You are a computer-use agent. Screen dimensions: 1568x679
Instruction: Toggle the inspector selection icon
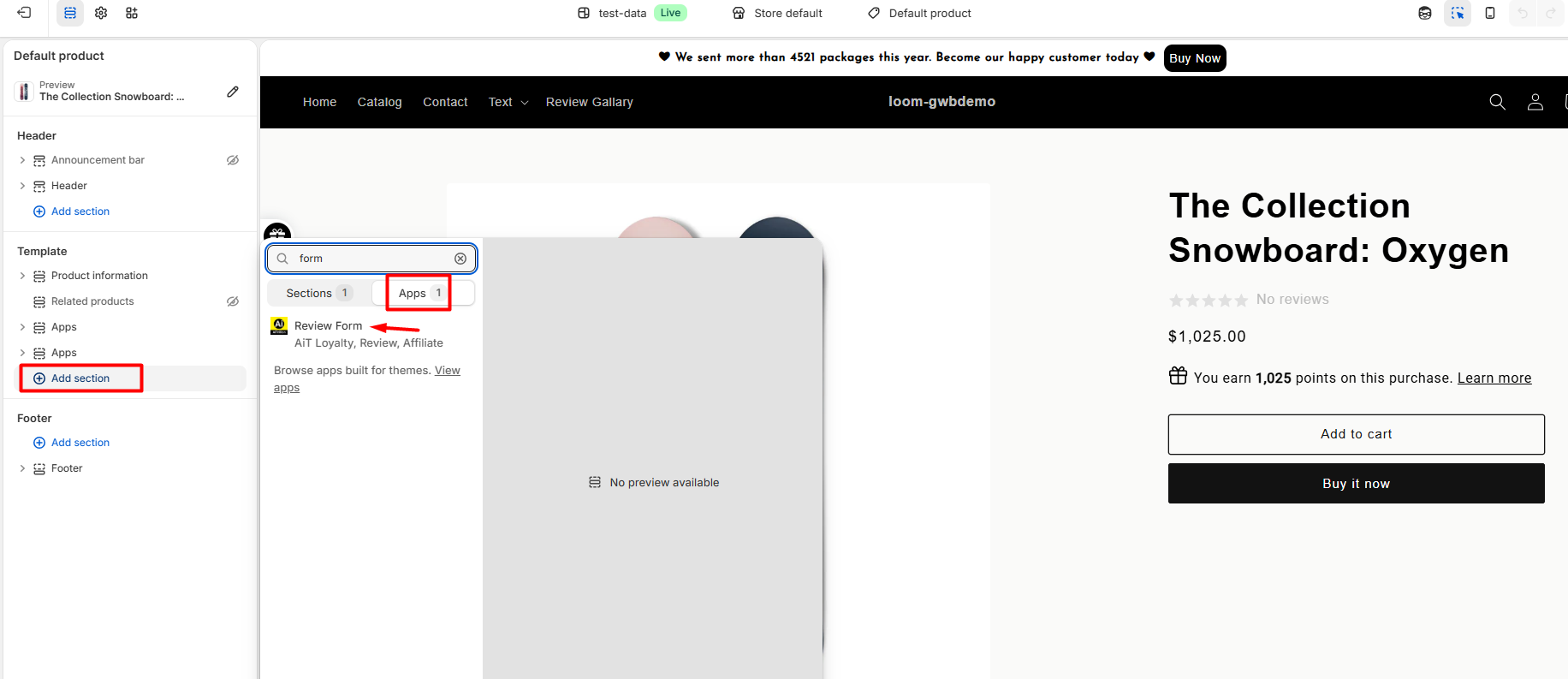point(1458,13)
